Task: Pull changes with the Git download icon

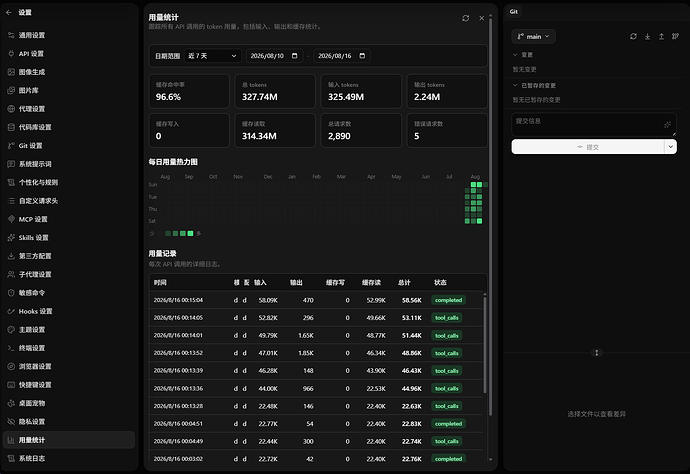Action: pos(647,37)
